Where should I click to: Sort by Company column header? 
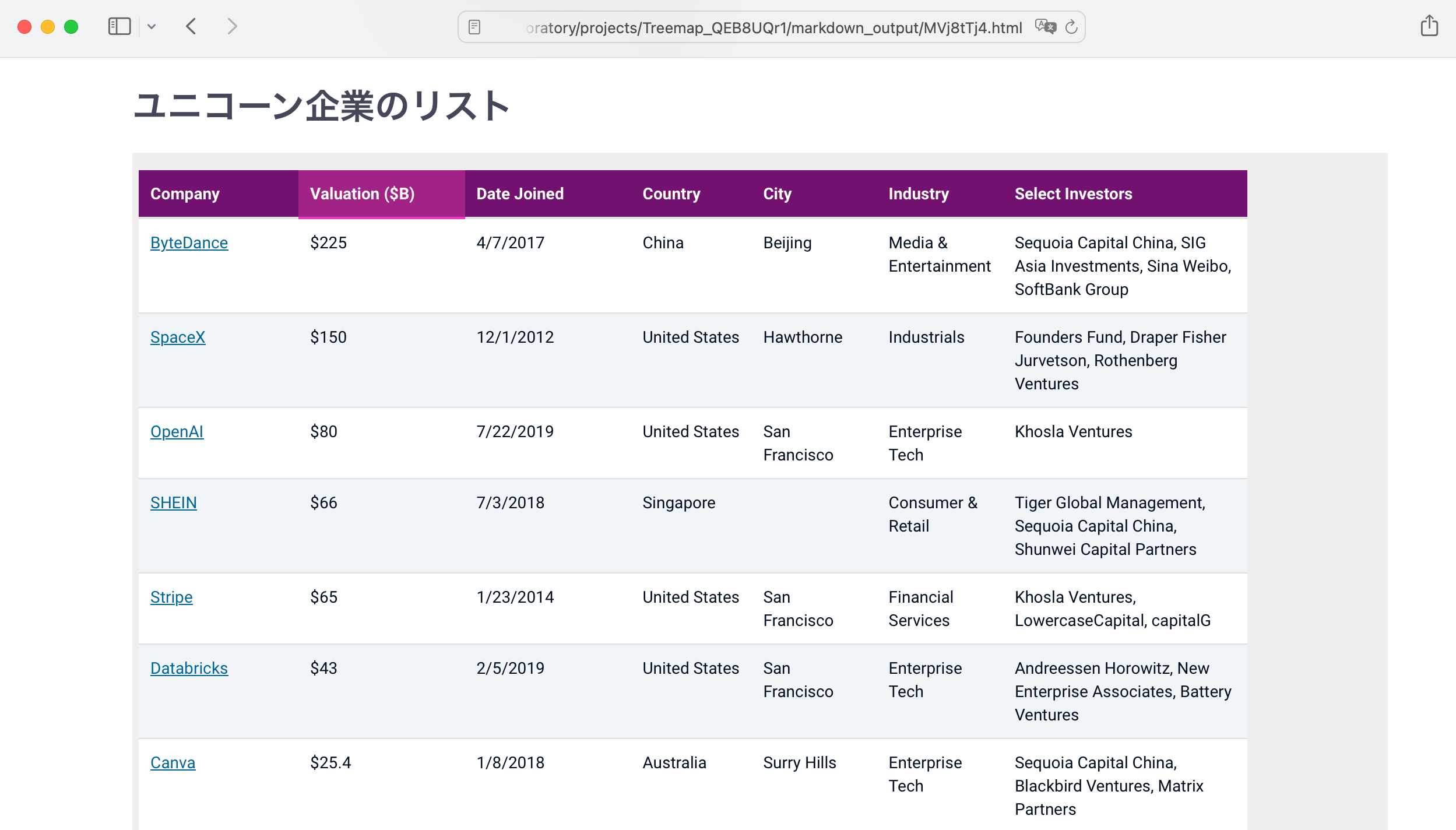219,194
